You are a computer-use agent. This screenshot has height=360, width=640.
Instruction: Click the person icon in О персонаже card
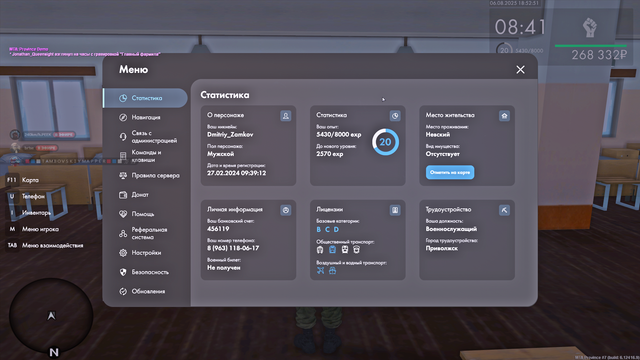286,116
